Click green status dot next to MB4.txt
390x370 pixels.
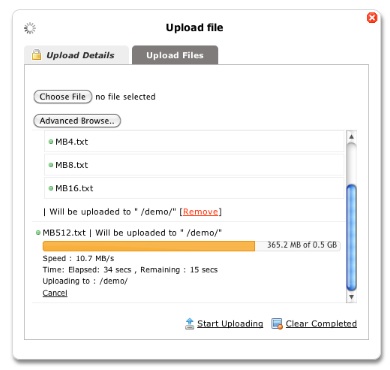pyautogui.click(x=51, y=142)
